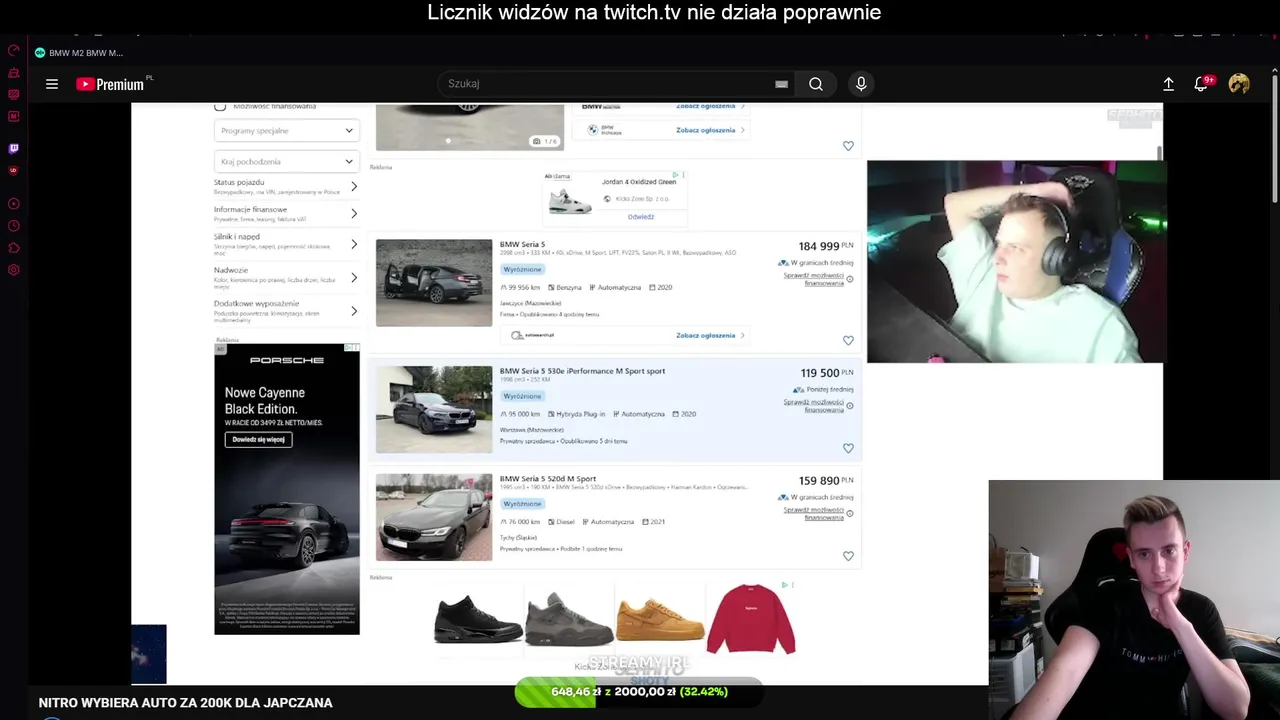Start voice search with microphone icon

tap(861, 84)
